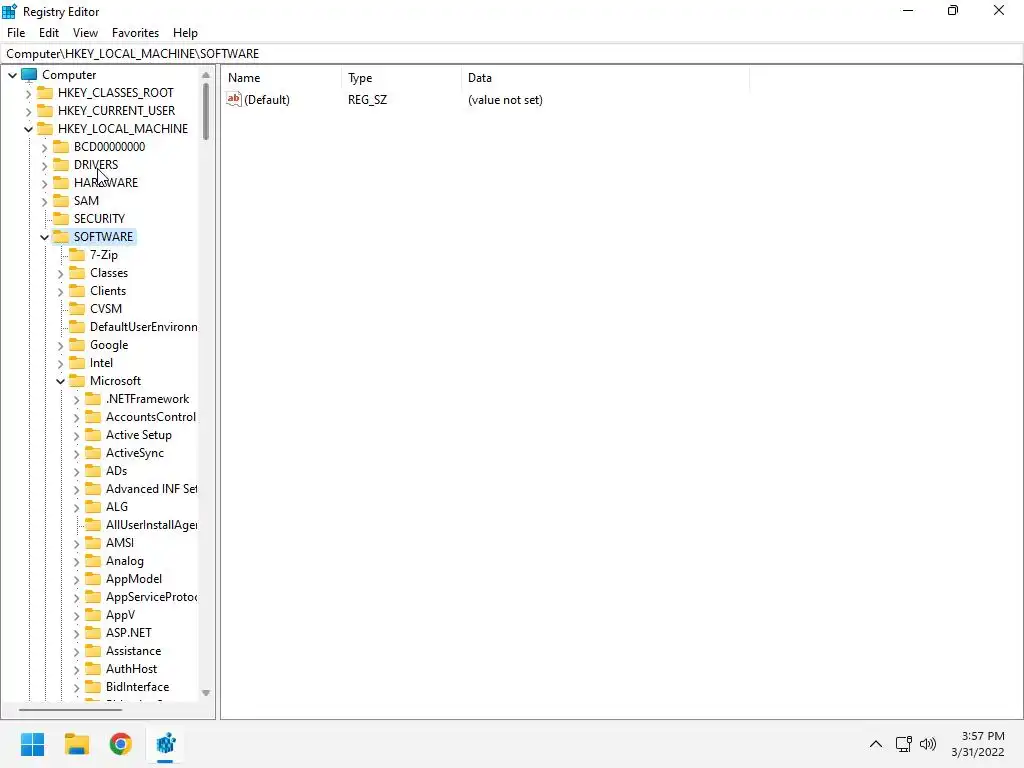Collapse the SOFTWARE key chevron
1024x768 pixels.
[44, 237]
